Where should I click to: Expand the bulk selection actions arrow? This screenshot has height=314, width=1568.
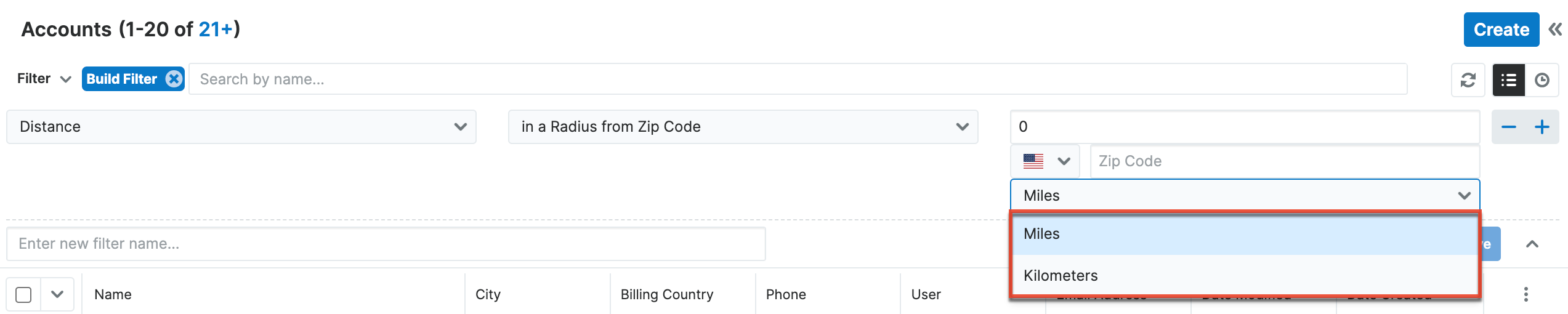[57, 294]
